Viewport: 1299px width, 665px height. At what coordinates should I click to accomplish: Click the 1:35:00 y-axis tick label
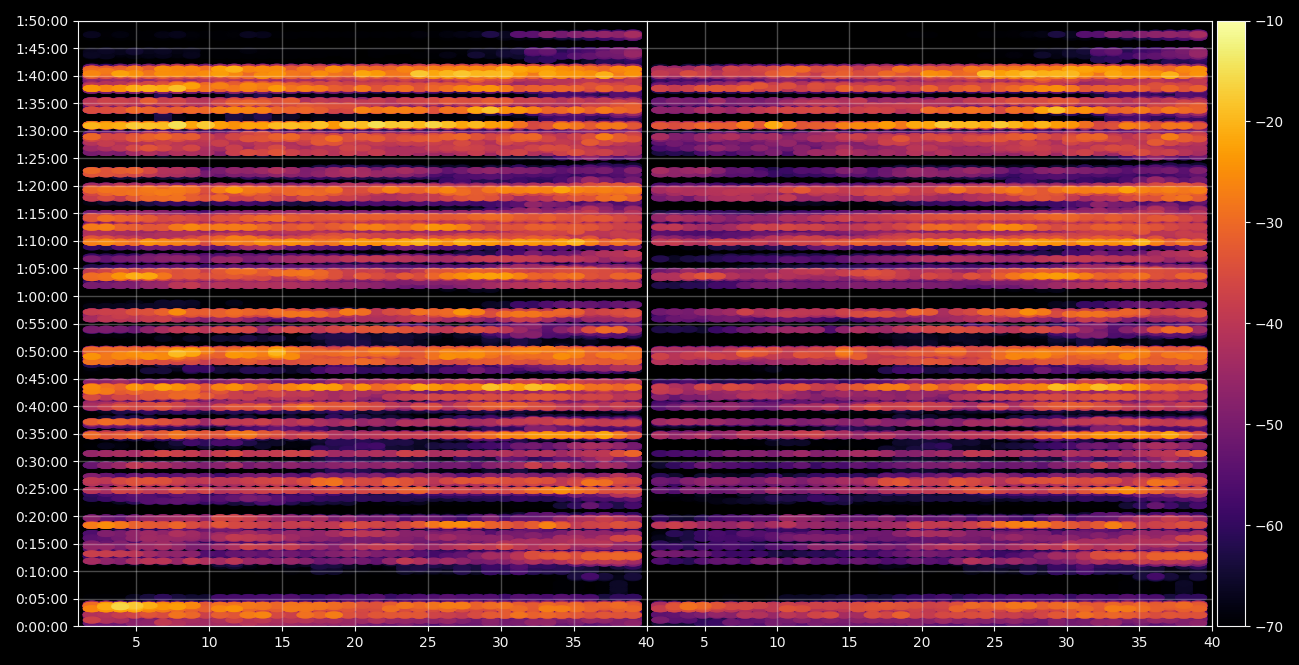tap(42, 104)
